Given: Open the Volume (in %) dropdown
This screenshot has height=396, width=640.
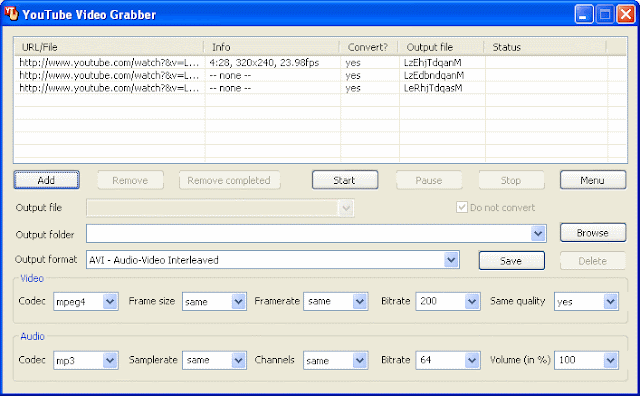Looking at the screenshot, I should (611, 360).
